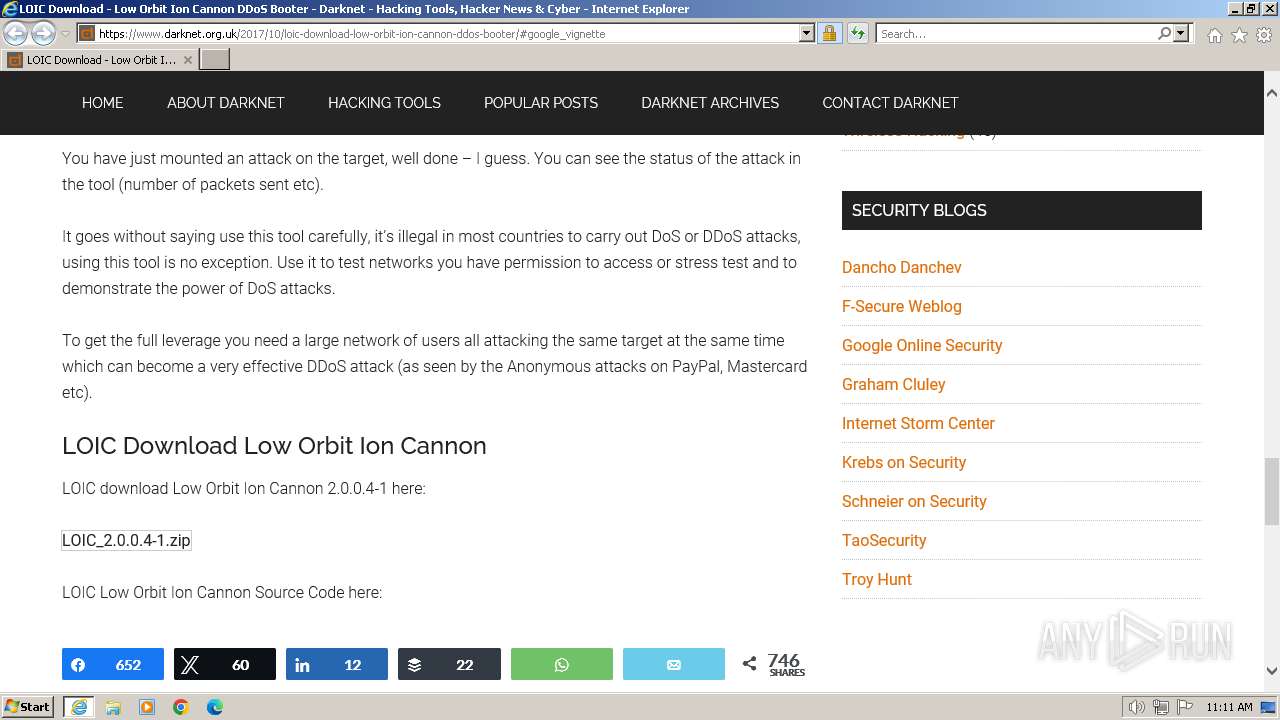The image size is (1280, 720).
Task: Click the page favicon in address bar
Action: (87, 33)
